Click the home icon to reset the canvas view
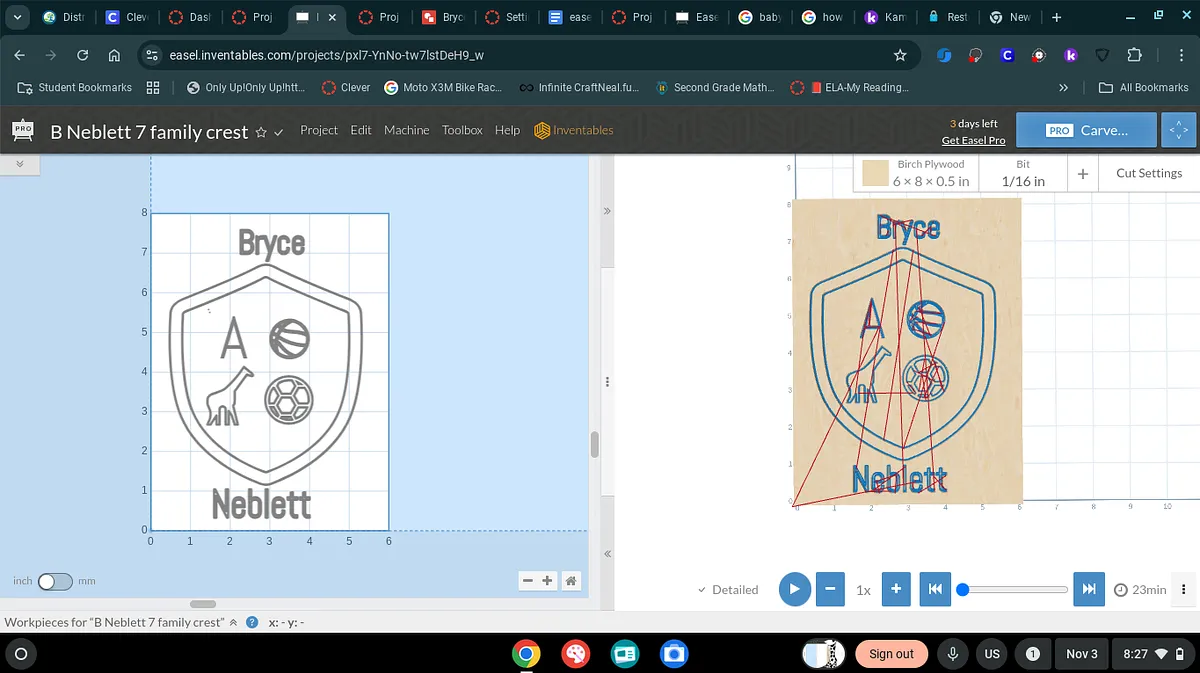Screen dimensions: 1200x673 [x=570, y=581]
